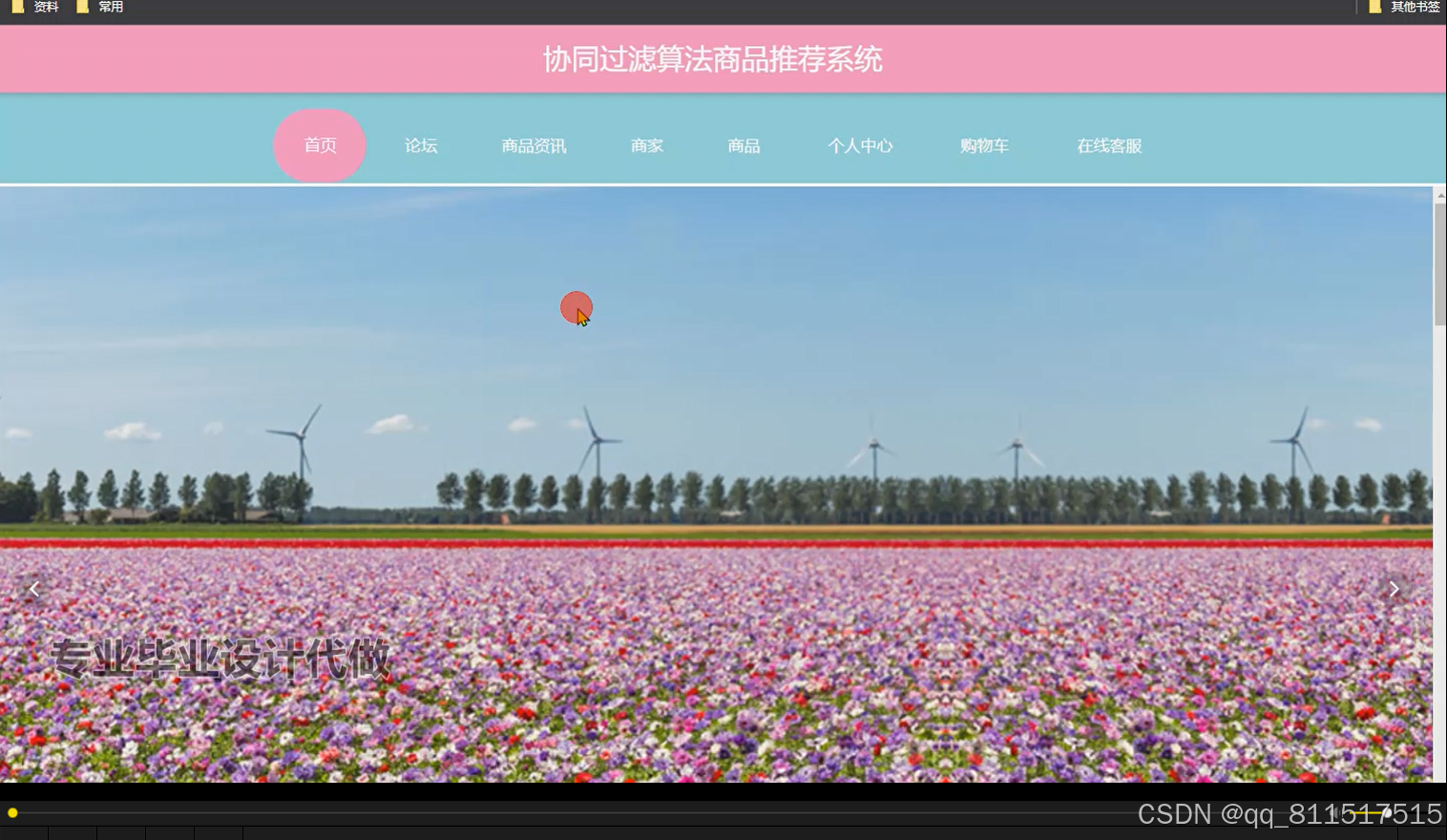Click the previous slide arrow

34,588
